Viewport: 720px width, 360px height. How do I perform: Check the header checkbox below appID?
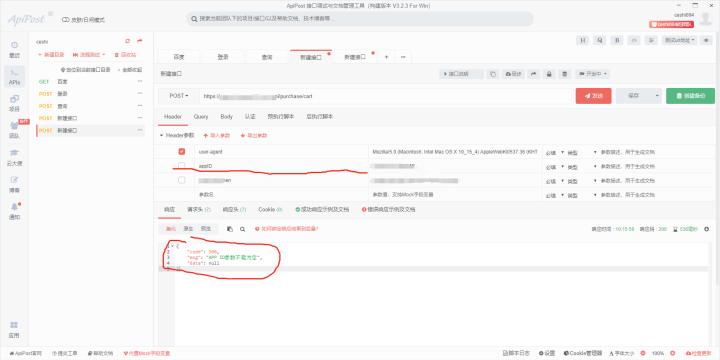[182, 180]
